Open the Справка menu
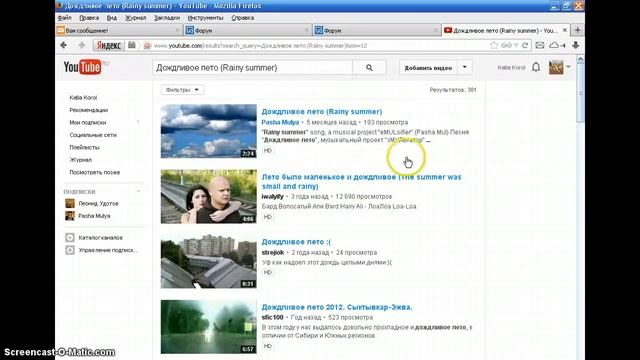This screenshot has width=640, height=360. tap(242, 18)
